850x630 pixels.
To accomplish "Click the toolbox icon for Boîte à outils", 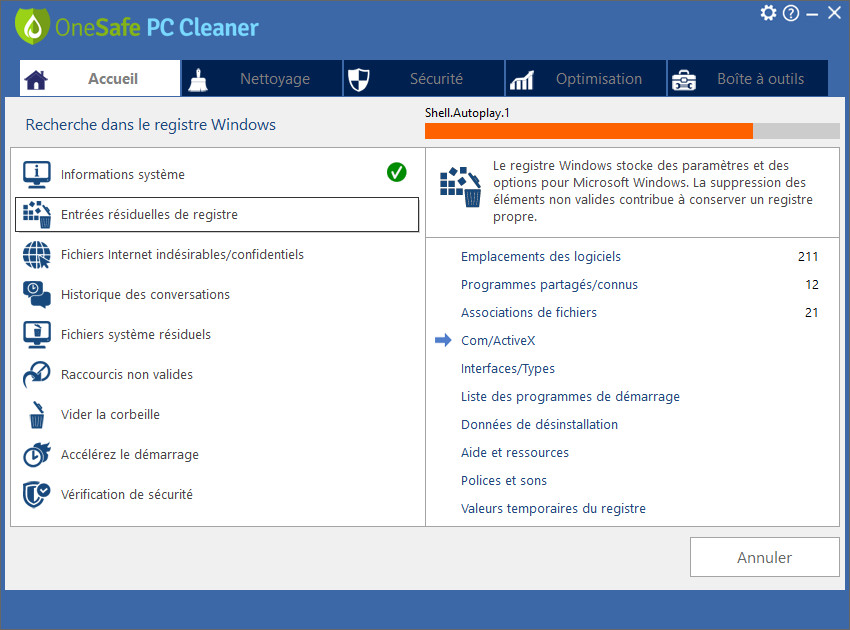I will [x=684, y=80].
